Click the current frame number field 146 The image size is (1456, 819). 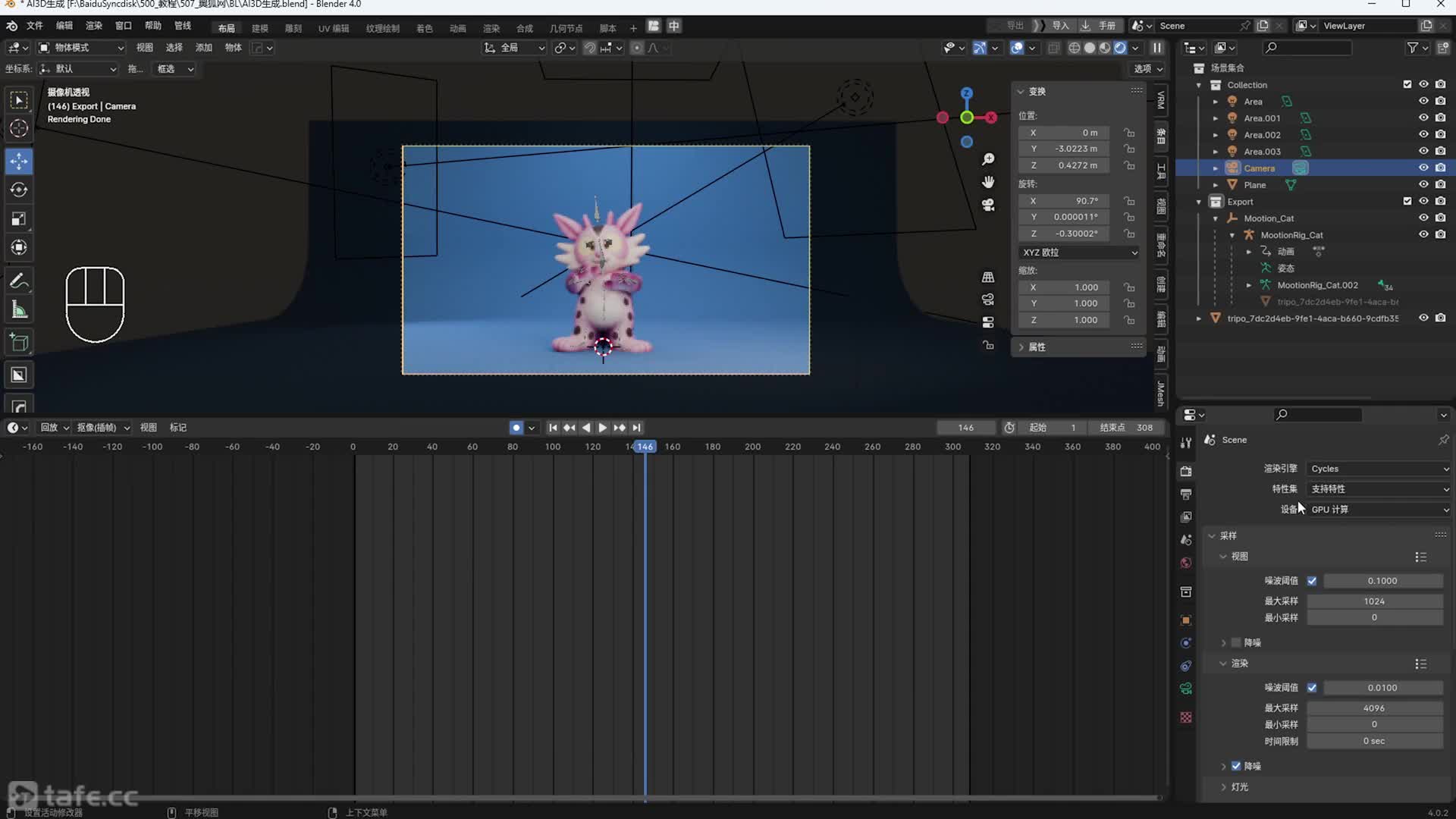tap(966, 428)
